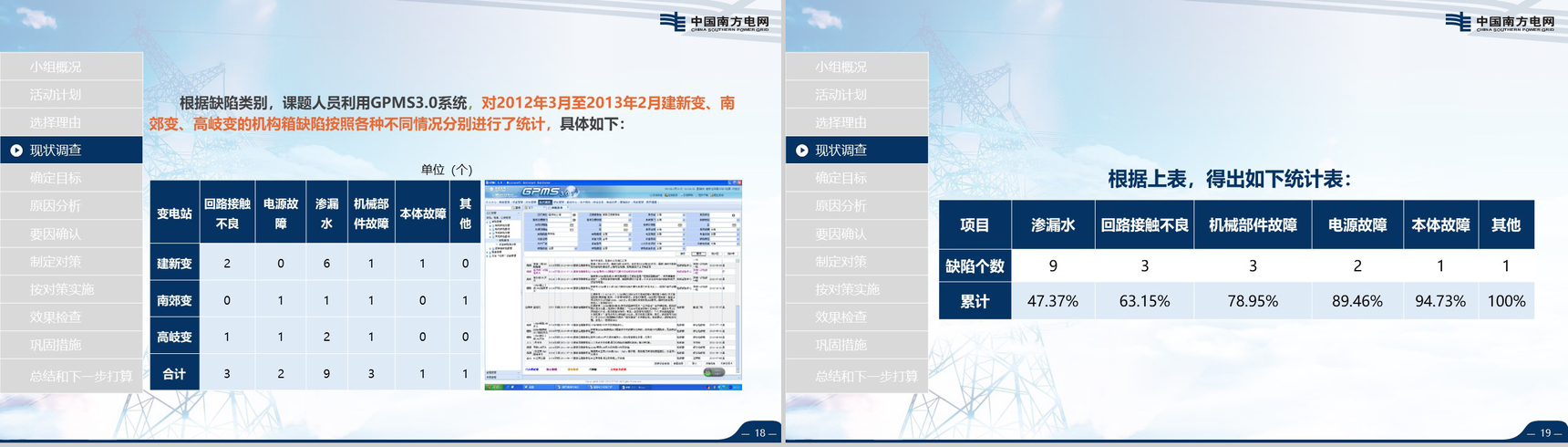
Task: Open 要因确认 in slide 19 sidebar
Action: pos(841,234)
